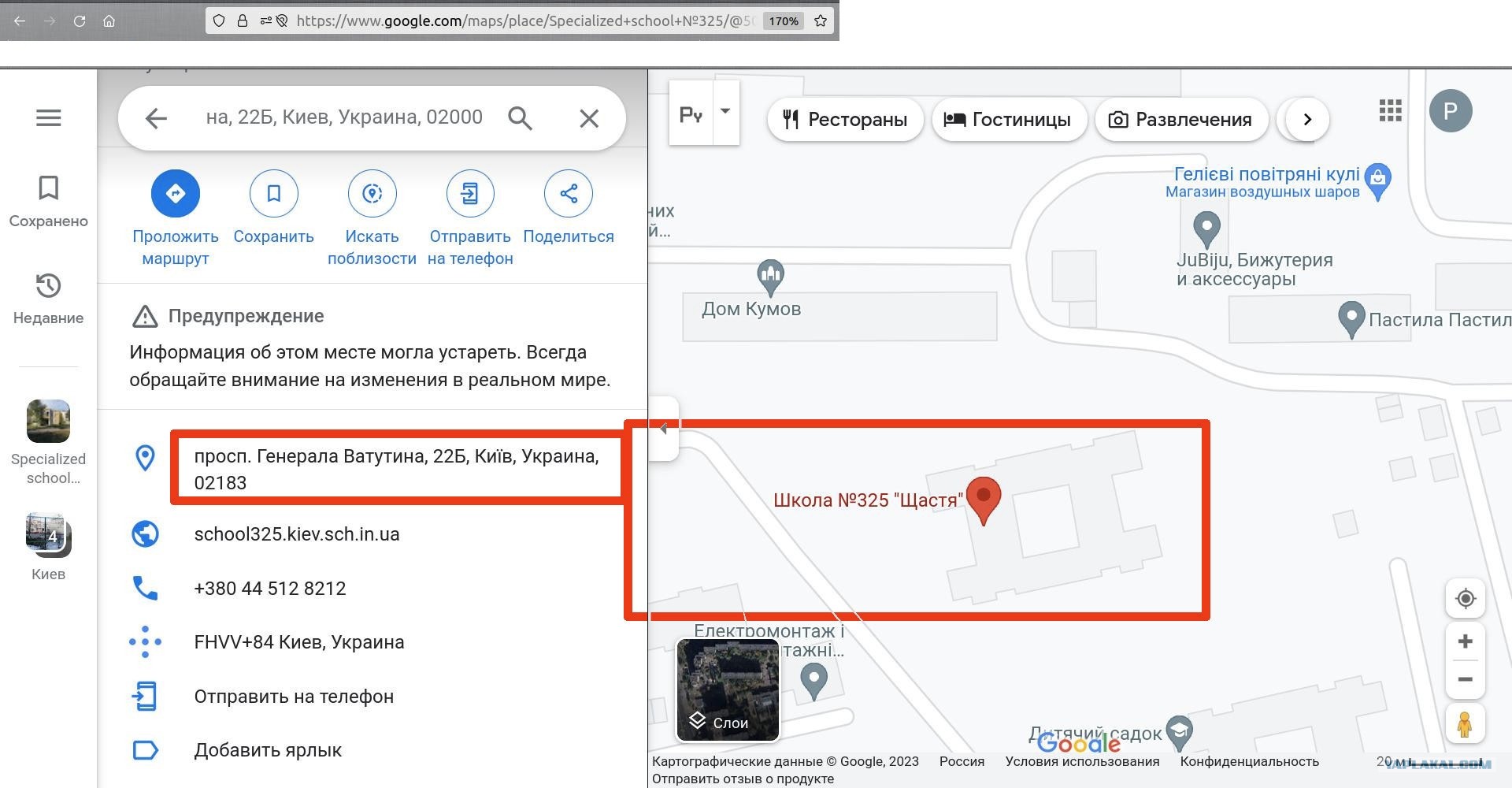Reload the page in browser toolbar
Image resolution: width=1512 pixels, height=788 pixels.
(80, 21)
